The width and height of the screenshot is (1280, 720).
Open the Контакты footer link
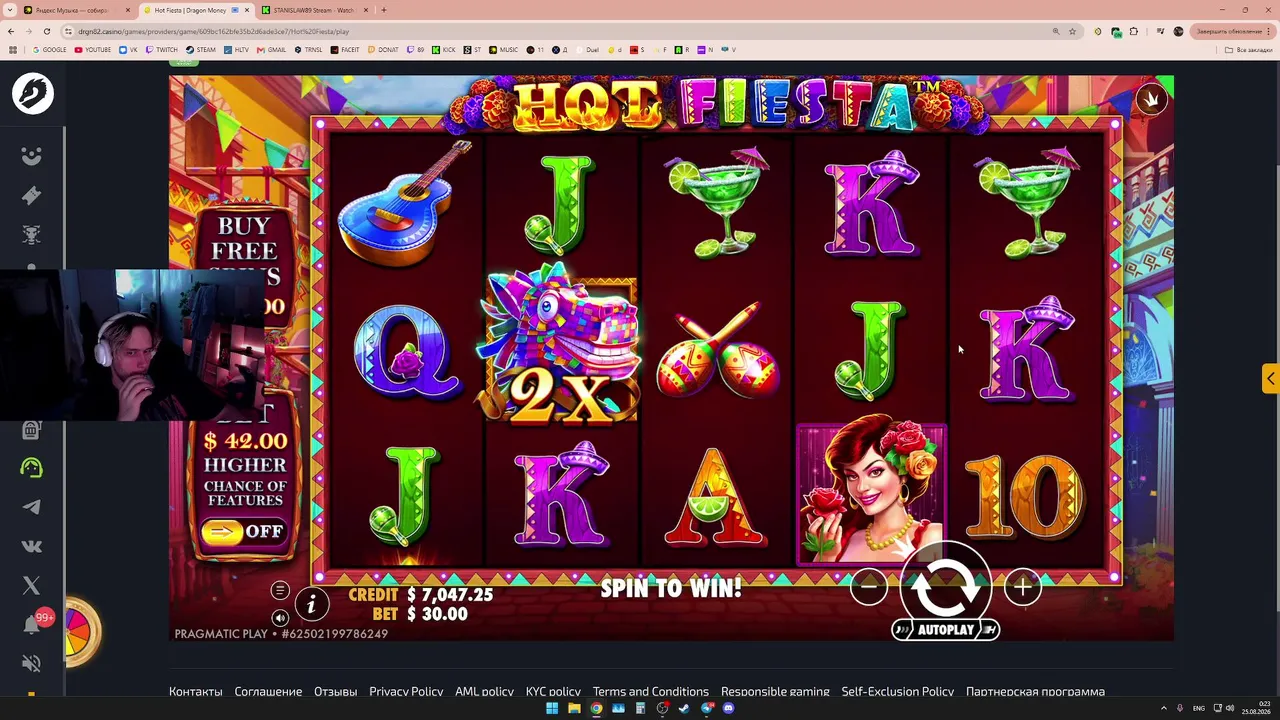click(x=196, y=691)
